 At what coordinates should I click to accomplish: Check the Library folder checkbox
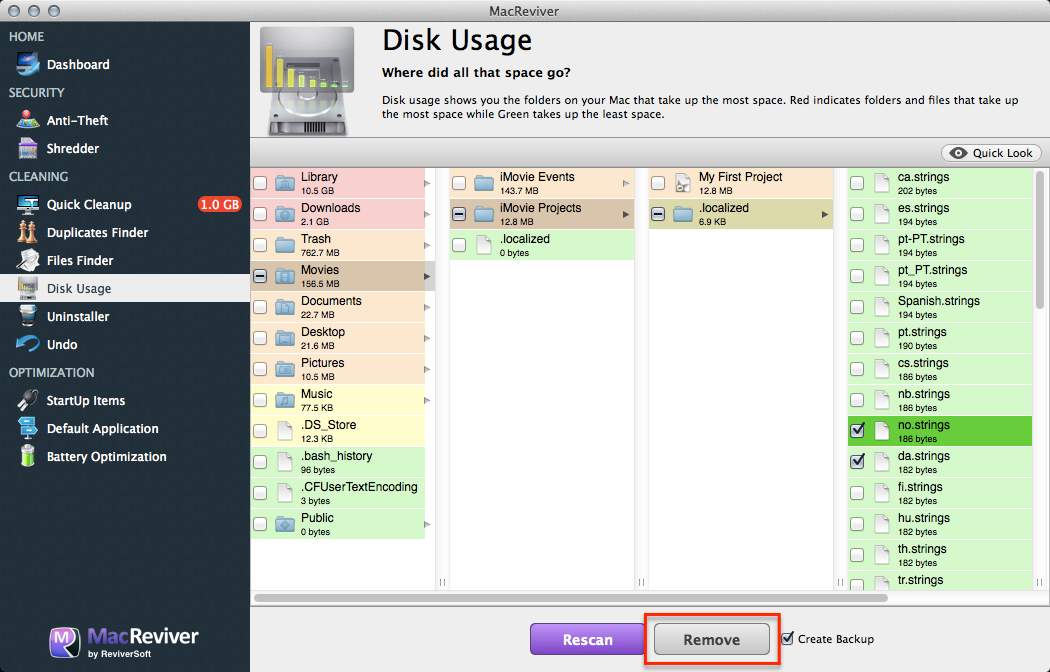coord(260,183)
